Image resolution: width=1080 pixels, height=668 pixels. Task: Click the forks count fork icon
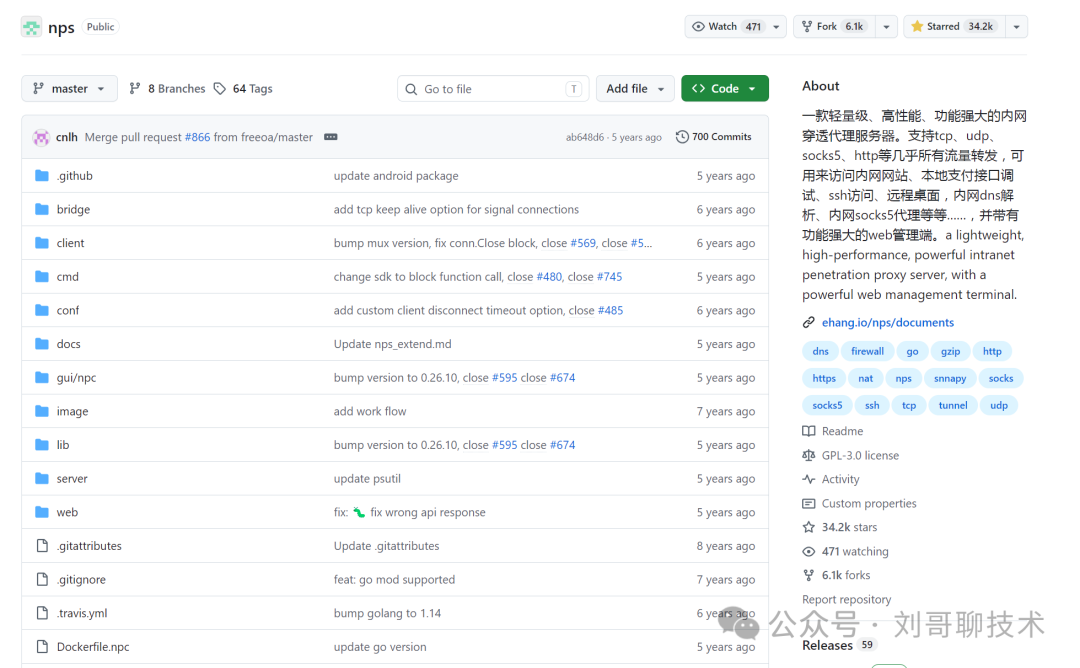[x=809, y=575]
